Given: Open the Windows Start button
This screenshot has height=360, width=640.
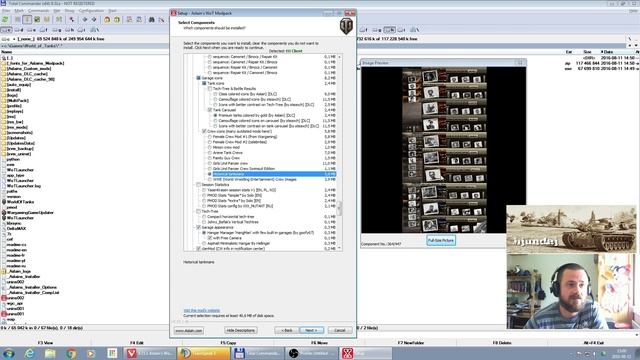Looking at the screenshot, I should 9,353.
